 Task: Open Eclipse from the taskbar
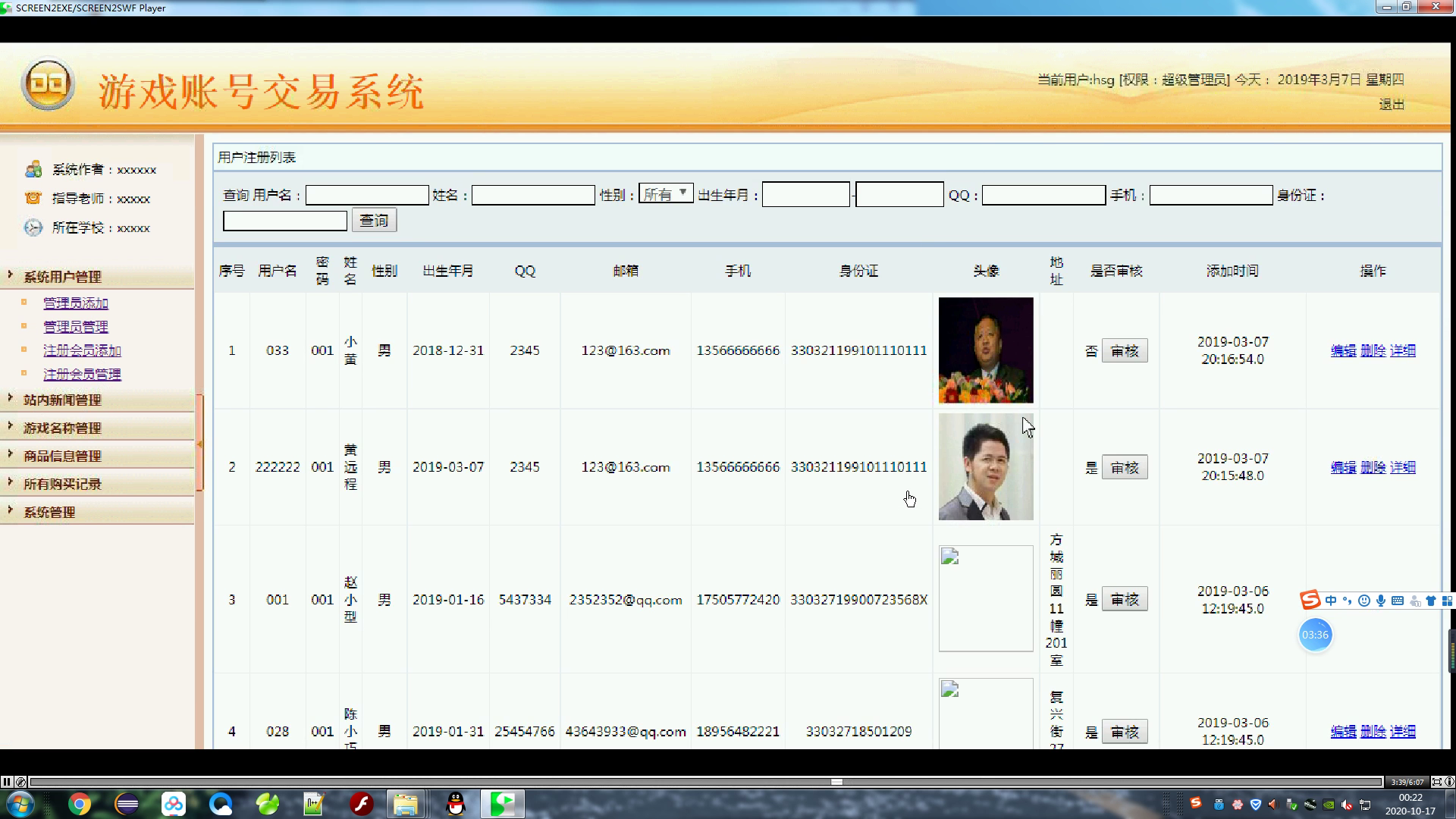(x=127, y=804)
